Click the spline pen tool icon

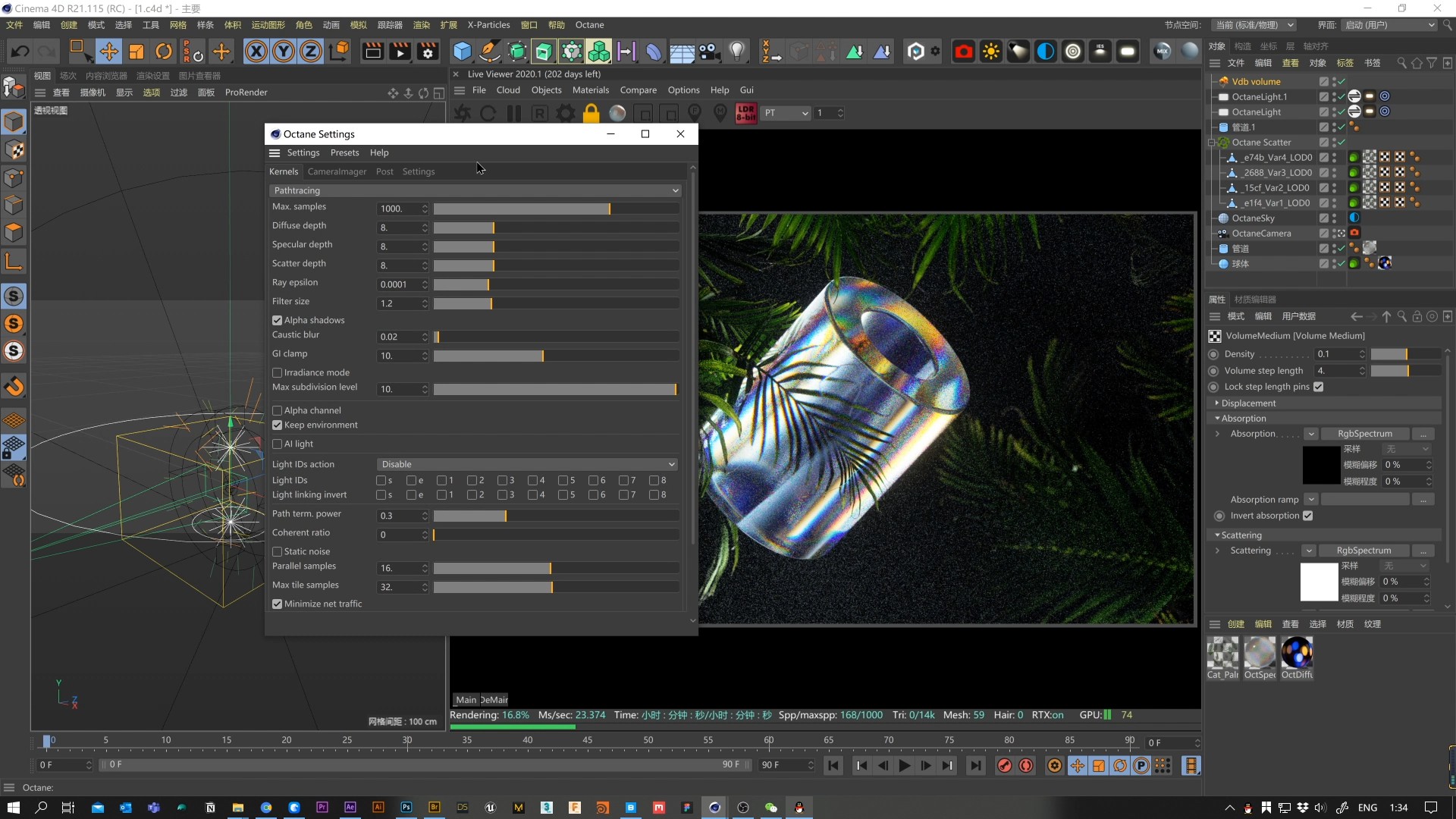coord(490,52)
